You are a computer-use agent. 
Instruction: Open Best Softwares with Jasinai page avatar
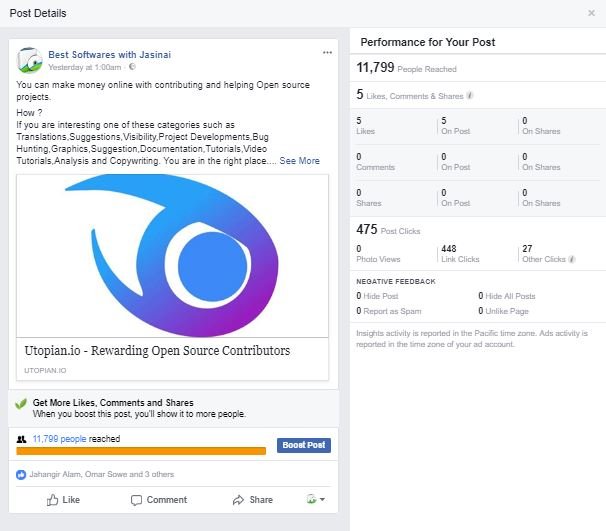(x=29, y=61)
